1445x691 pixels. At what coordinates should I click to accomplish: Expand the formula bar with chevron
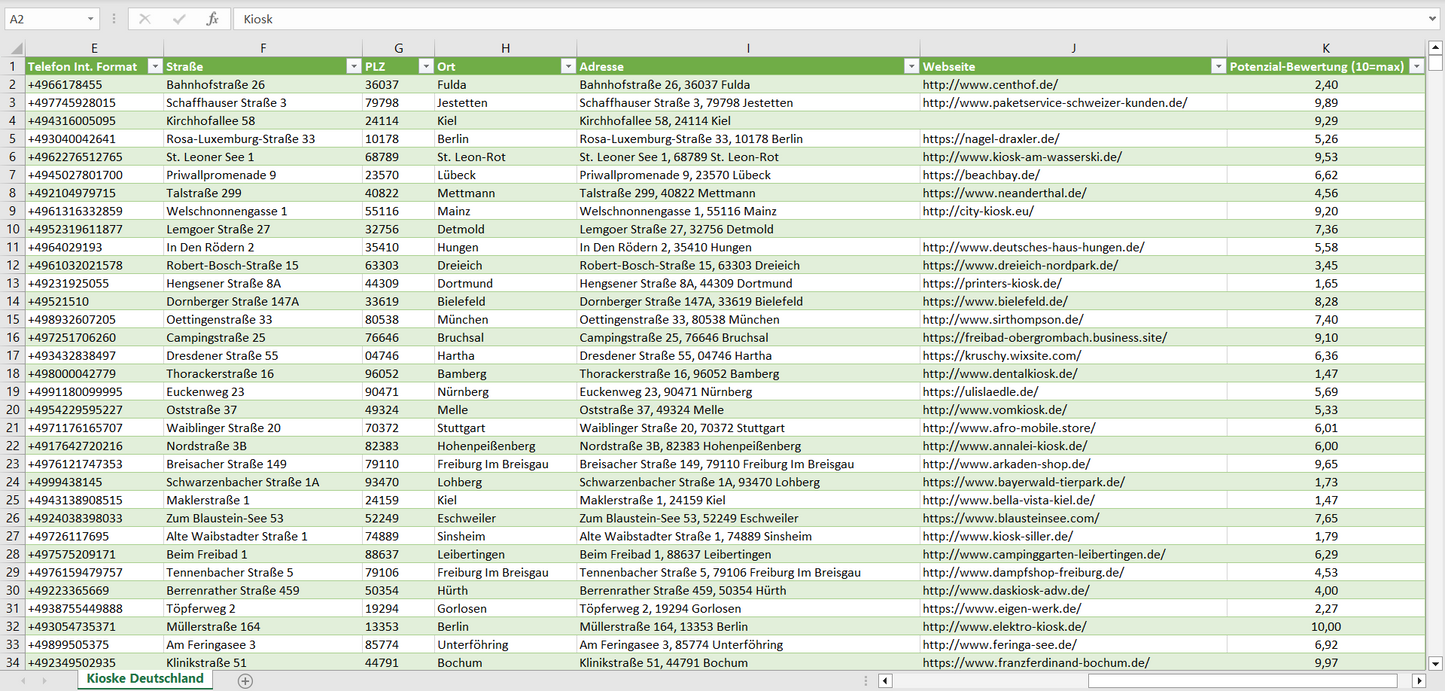[1433, 19]
